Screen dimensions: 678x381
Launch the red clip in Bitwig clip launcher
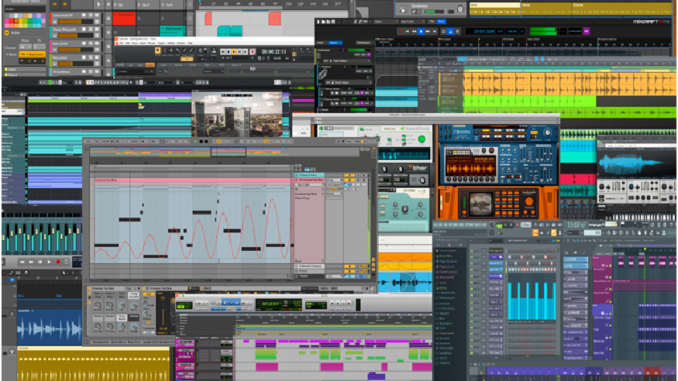(124, 18)
